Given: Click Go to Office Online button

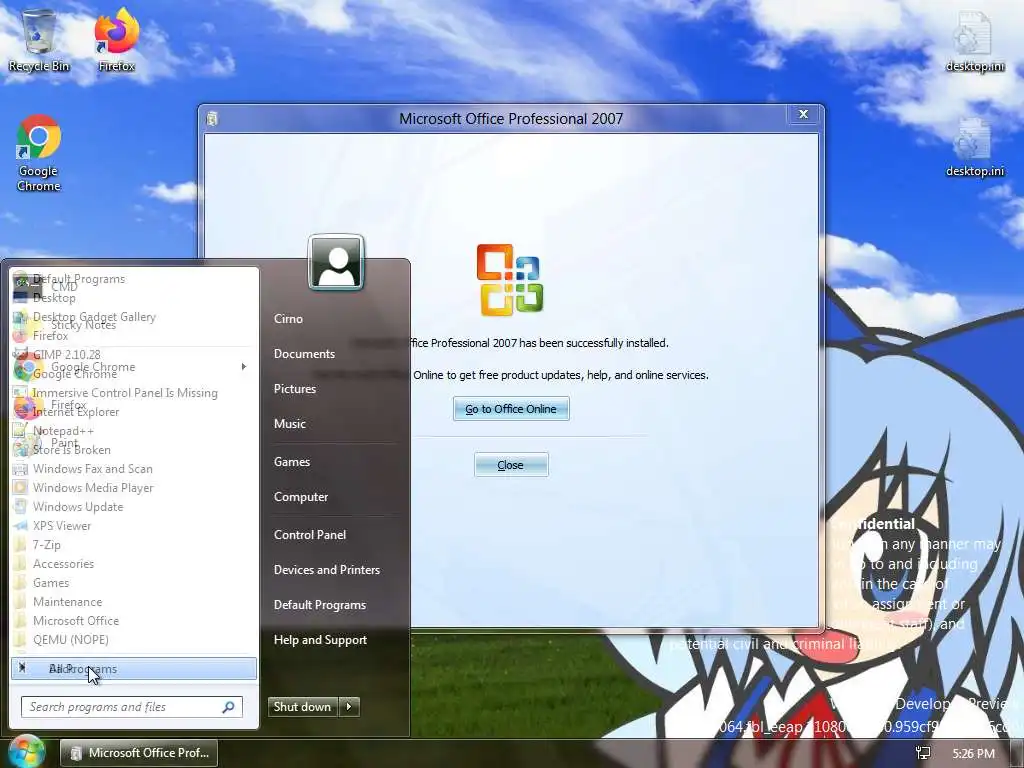Looking at the screenshot, I should point(511,409).
